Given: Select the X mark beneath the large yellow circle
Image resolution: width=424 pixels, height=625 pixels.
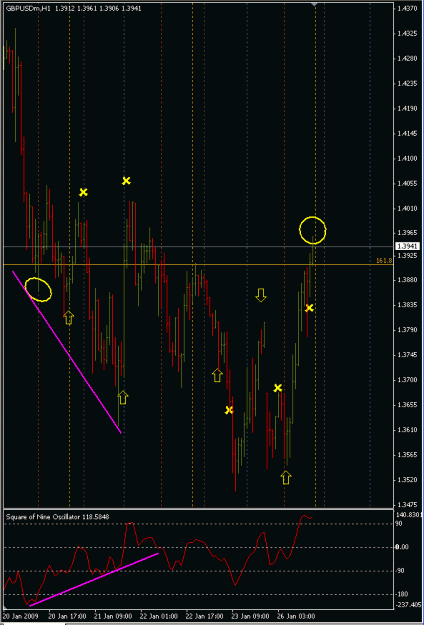Looking at the screenshot, I should (x=310, y=308).
